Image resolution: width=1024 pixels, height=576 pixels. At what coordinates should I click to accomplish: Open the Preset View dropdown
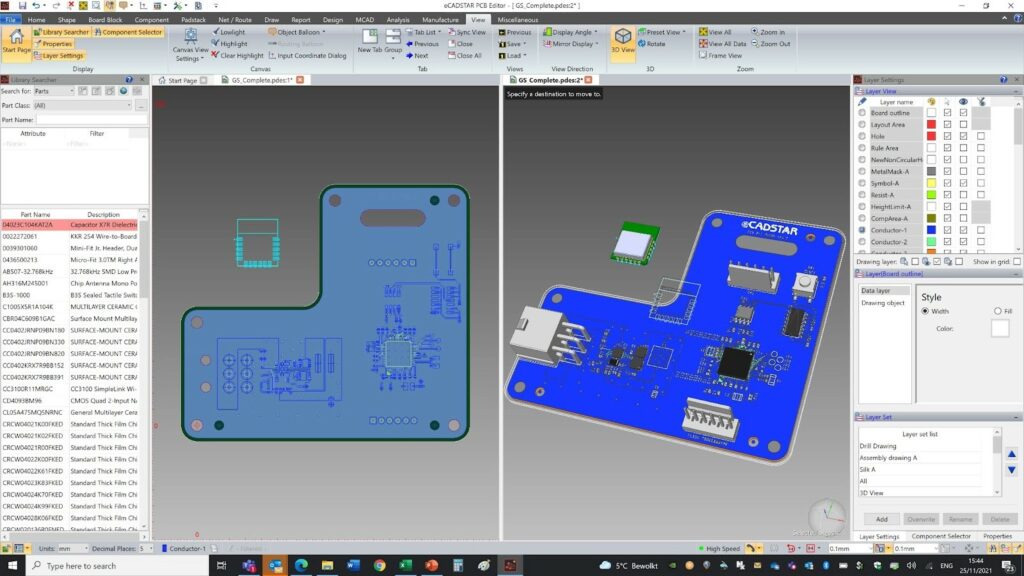pyautogui.click(x=662, y=32)
